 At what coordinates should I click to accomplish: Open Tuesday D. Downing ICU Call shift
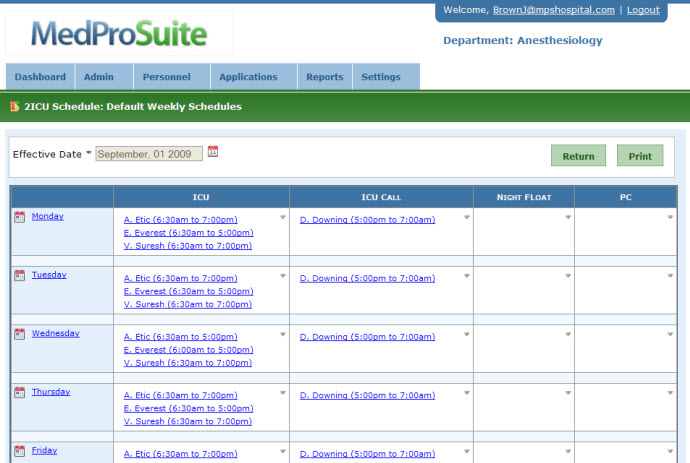point(367,278)
